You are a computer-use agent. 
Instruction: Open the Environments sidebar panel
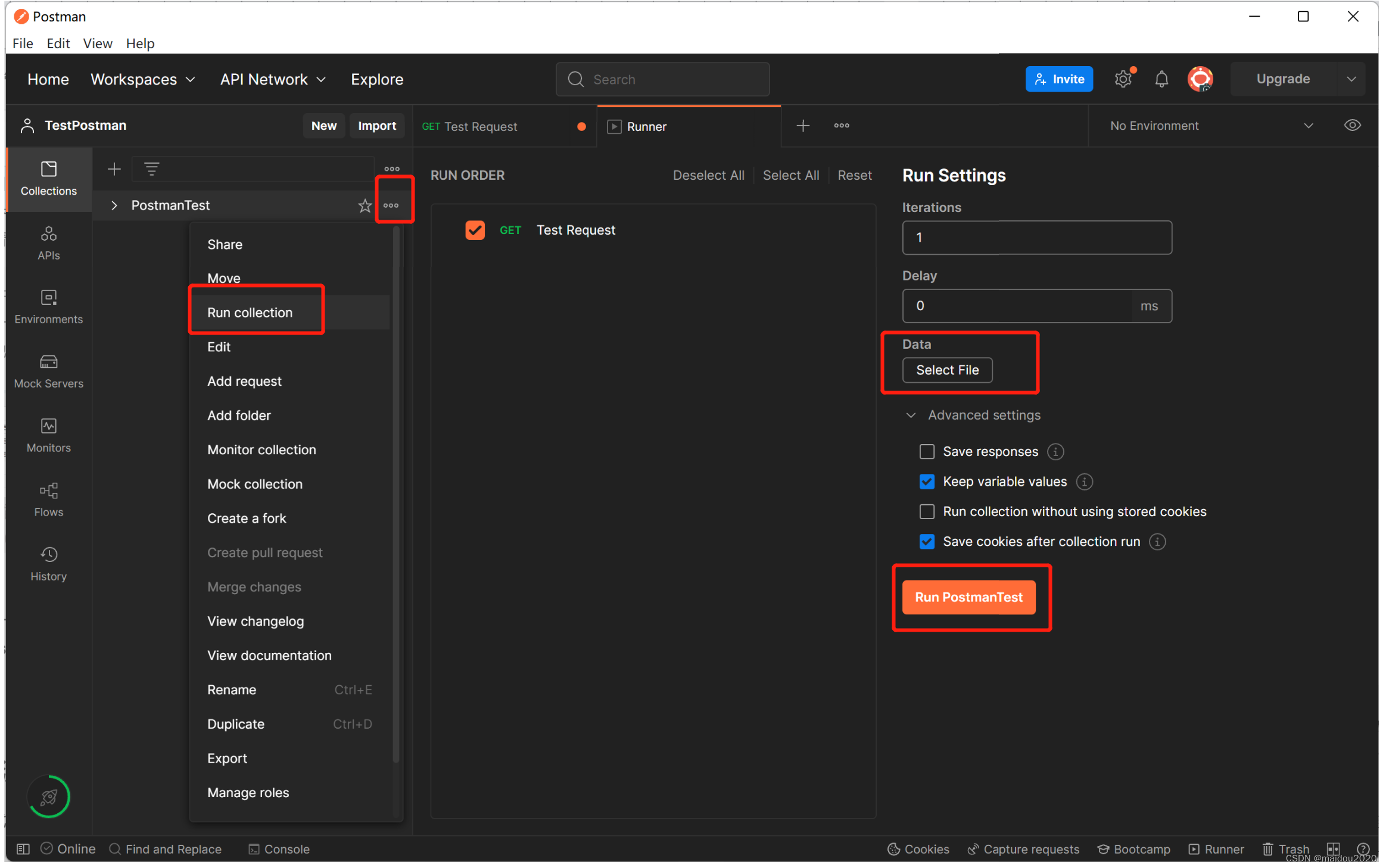pyautogui.click(x=49, y=308)
